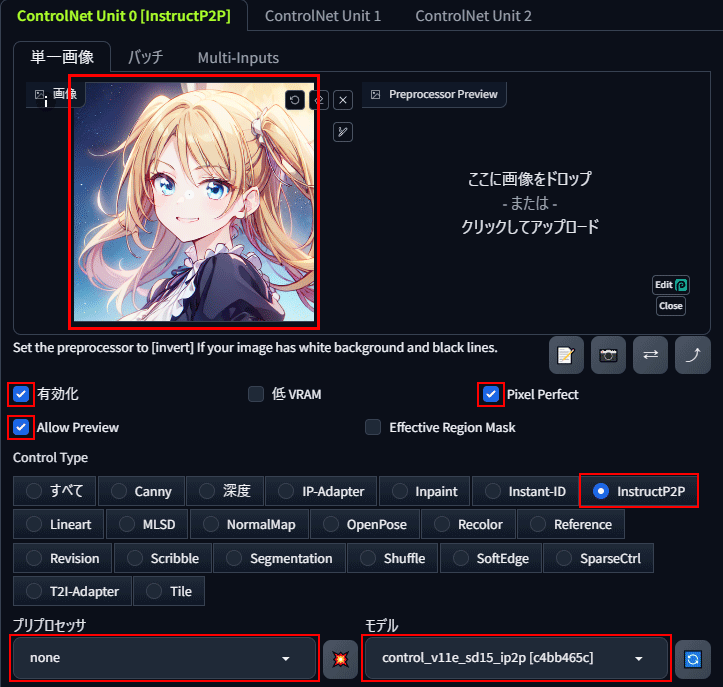Click the Control Type label text
Image resolution: width=723 pixels, height=687 pixels.
50,457
